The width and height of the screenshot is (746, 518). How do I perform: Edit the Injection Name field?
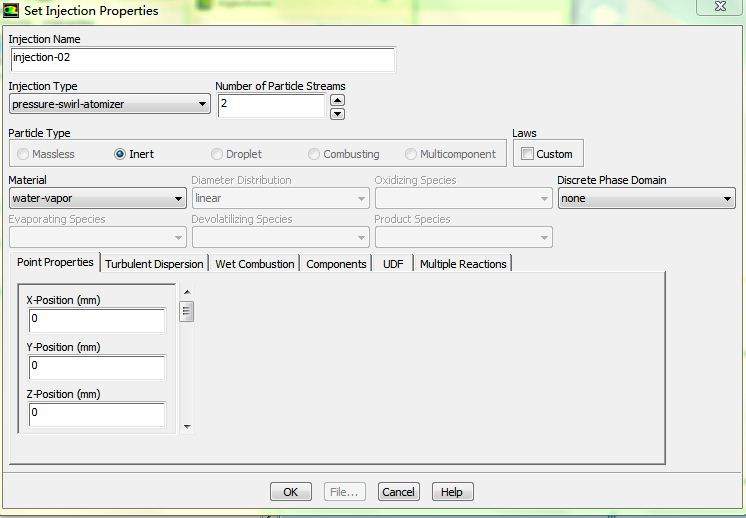pos(203,59)
